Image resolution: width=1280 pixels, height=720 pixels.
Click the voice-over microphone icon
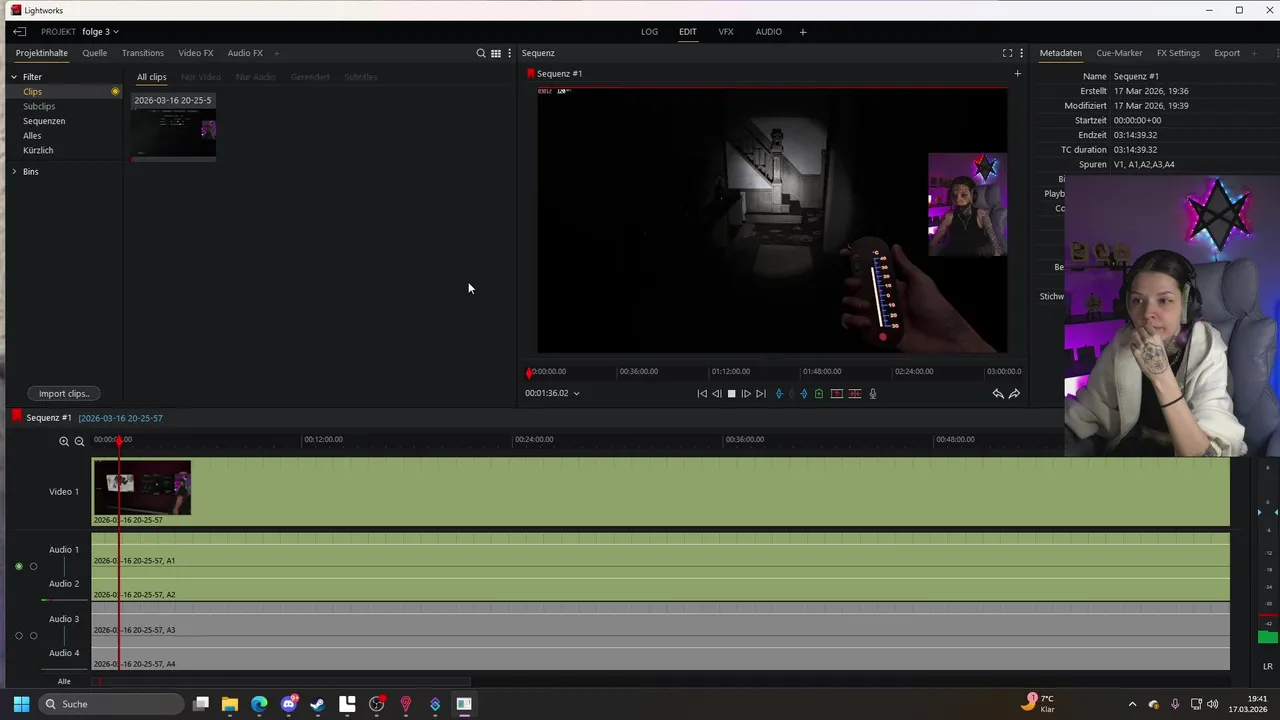pos(873,394)
